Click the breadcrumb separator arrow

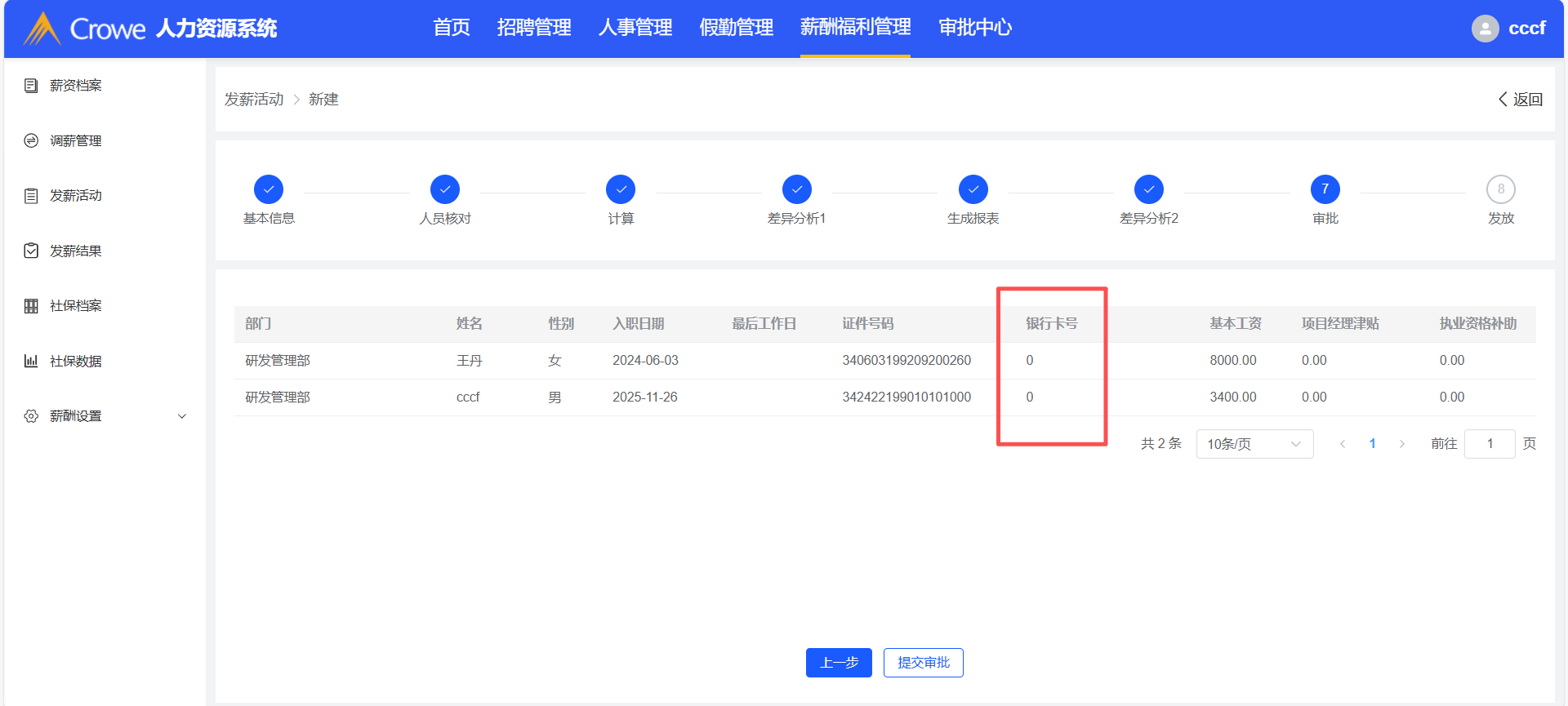[x=296, y=100]
